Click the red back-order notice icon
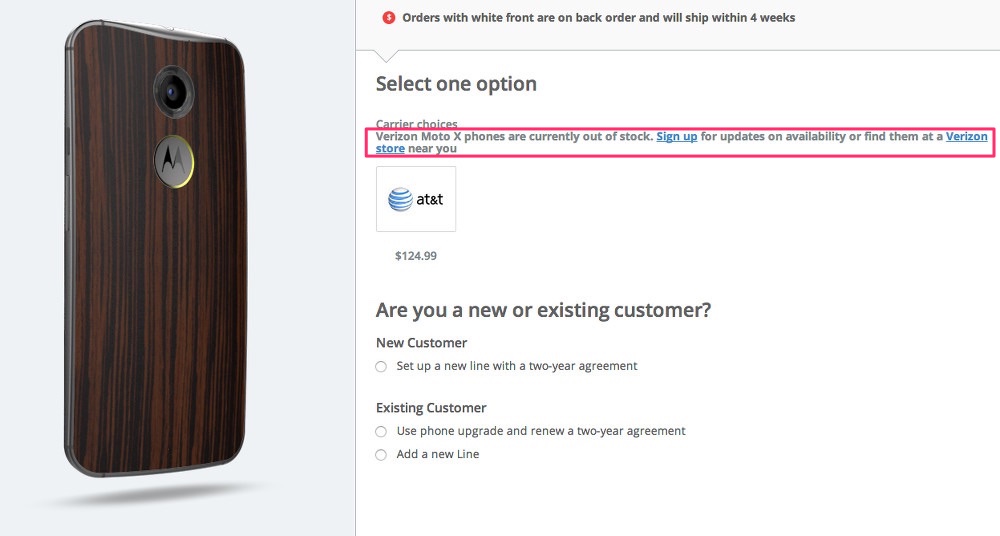Screen dimensions: 1000x536 click(x=389, y=17)
